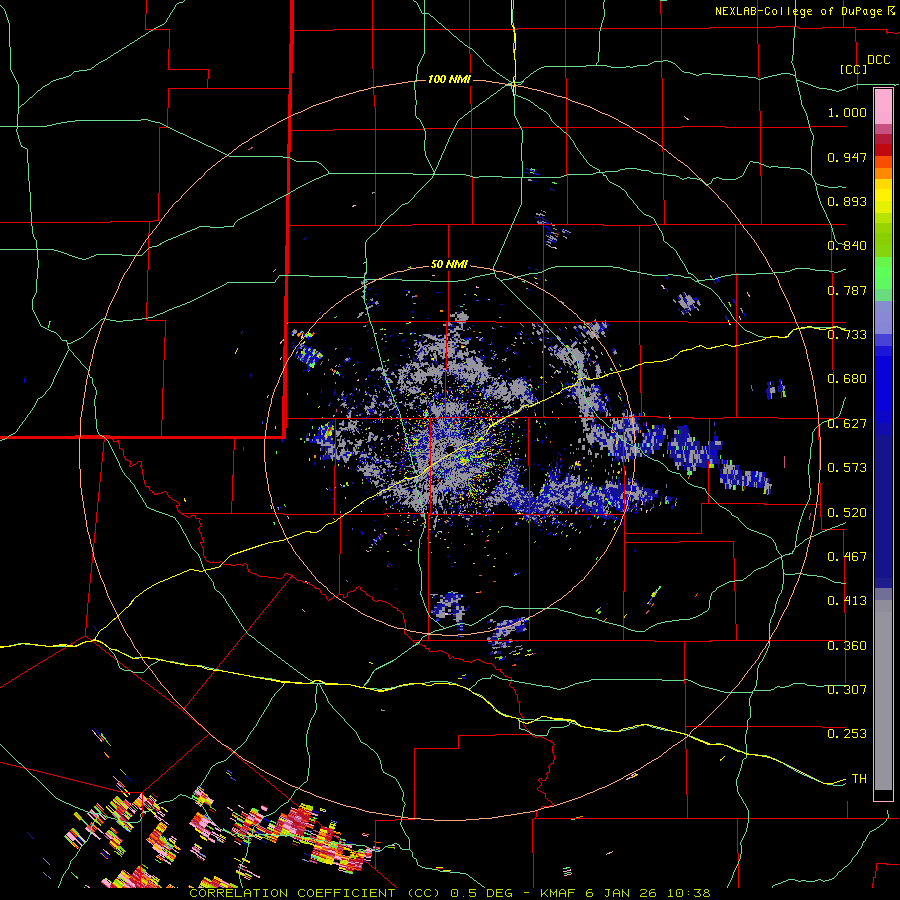This screenshot has width=900, height=900.
Task: Select the 0.680 legend value
Action: click(x=847, y=379)
